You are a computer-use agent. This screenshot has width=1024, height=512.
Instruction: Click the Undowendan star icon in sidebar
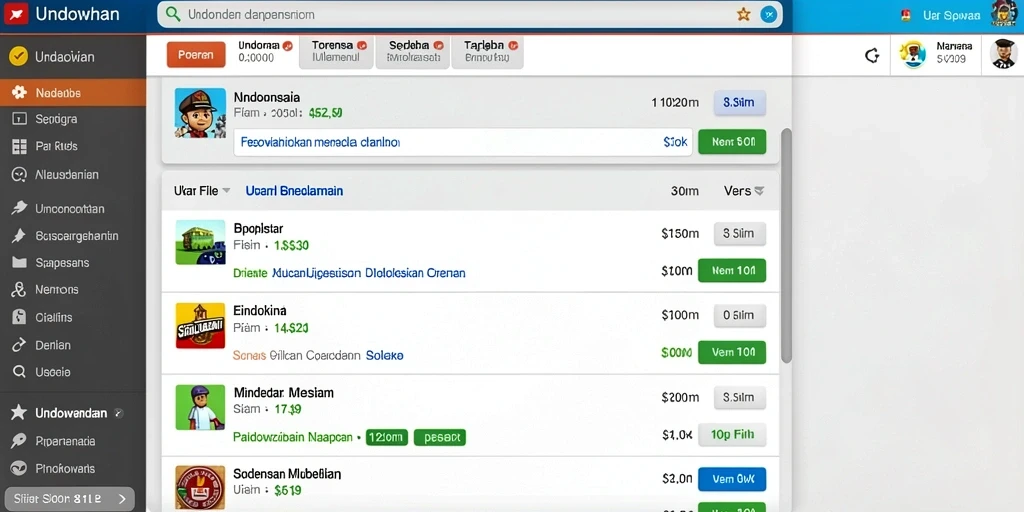click(19, 412)
